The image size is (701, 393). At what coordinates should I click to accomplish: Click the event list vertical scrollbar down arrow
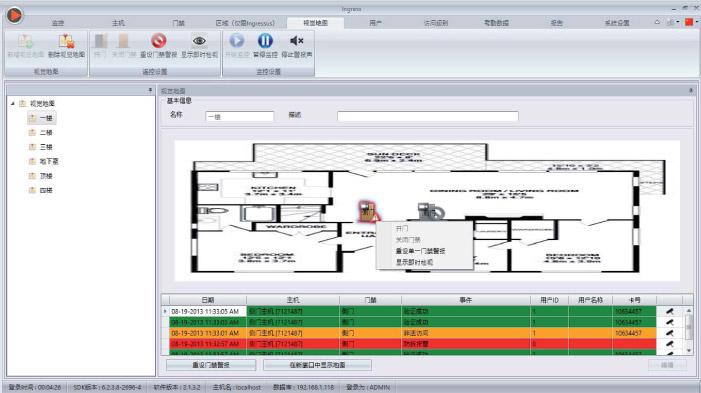(689, 350)
